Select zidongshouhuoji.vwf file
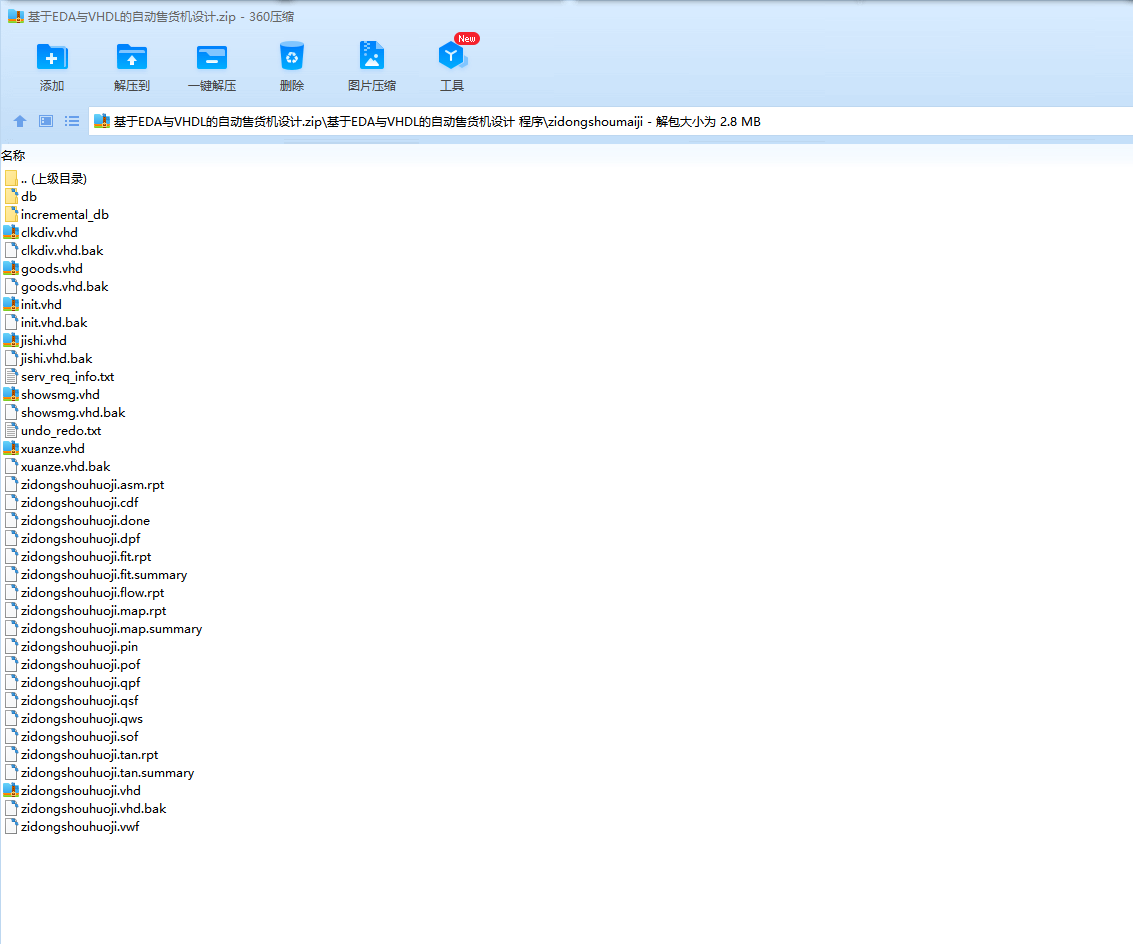Screen dimensions: 1133x944 click(72, 827)
